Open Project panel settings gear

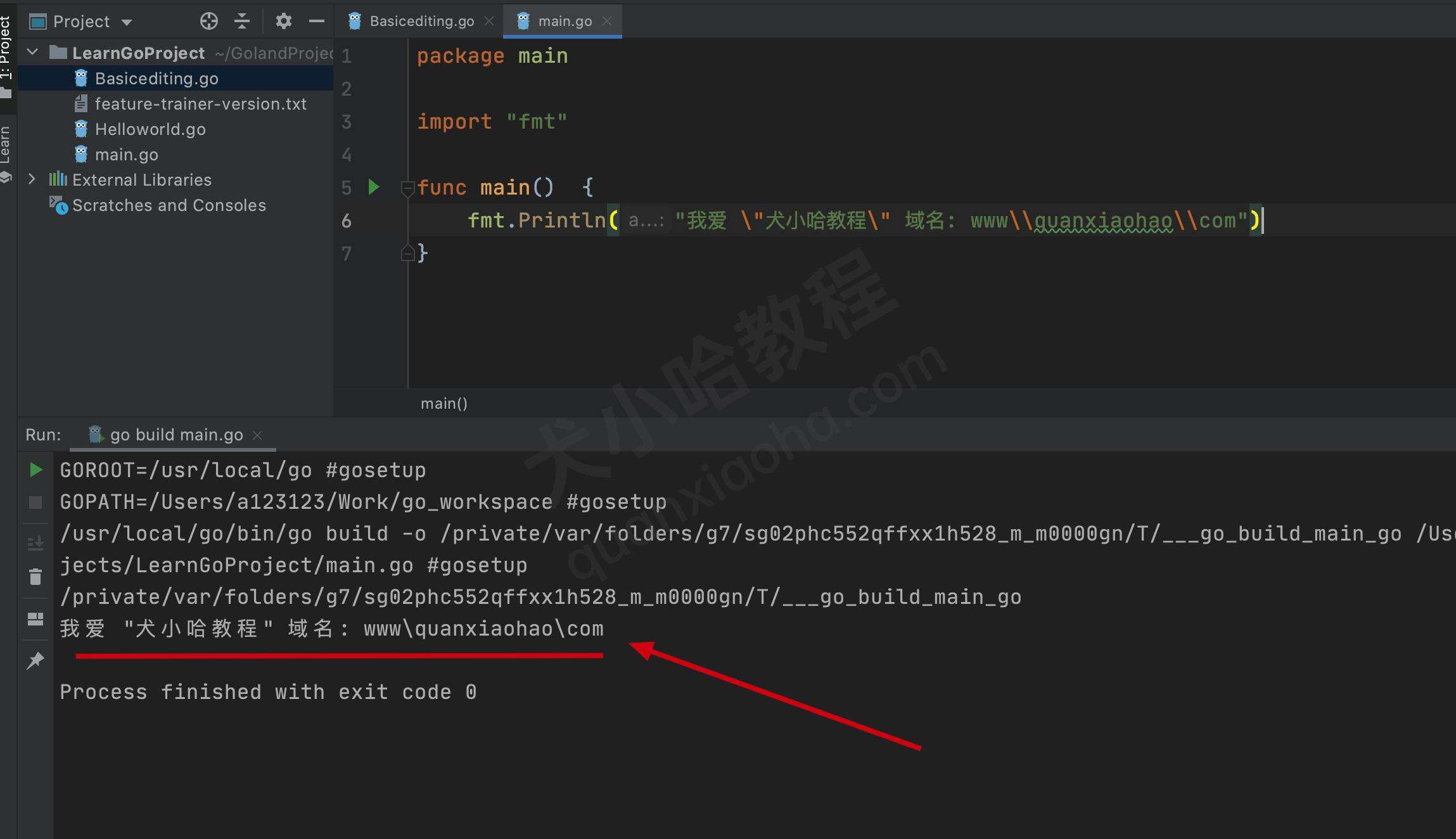point(283,22)
